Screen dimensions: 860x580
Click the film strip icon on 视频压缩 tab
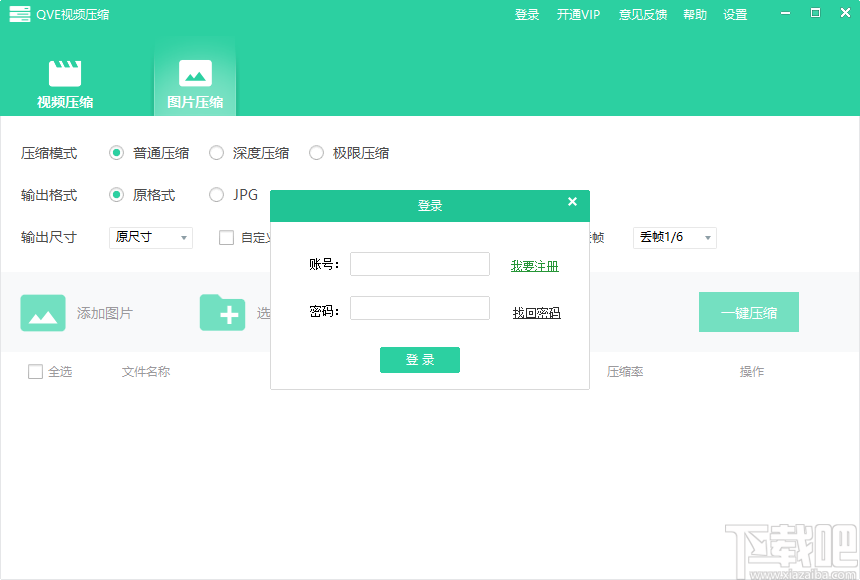64,74
